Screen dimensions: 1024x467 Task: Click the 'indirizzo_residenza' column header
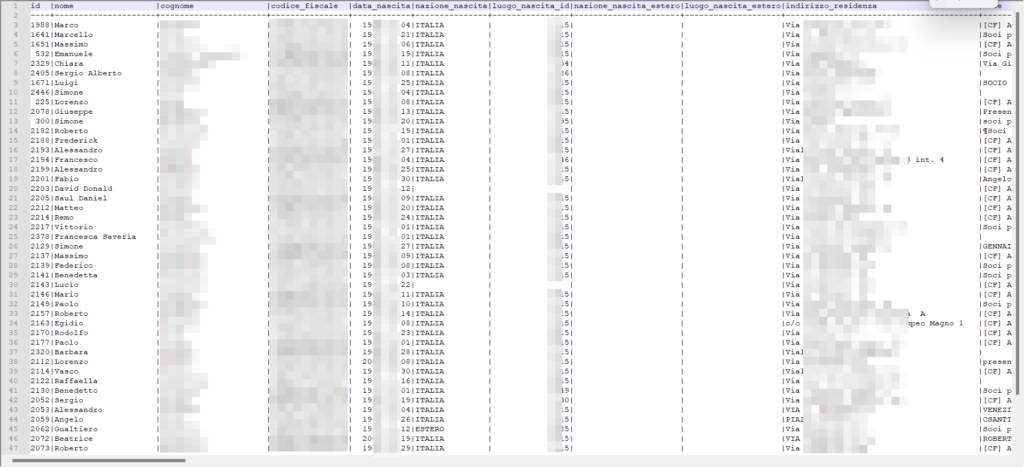832,6
